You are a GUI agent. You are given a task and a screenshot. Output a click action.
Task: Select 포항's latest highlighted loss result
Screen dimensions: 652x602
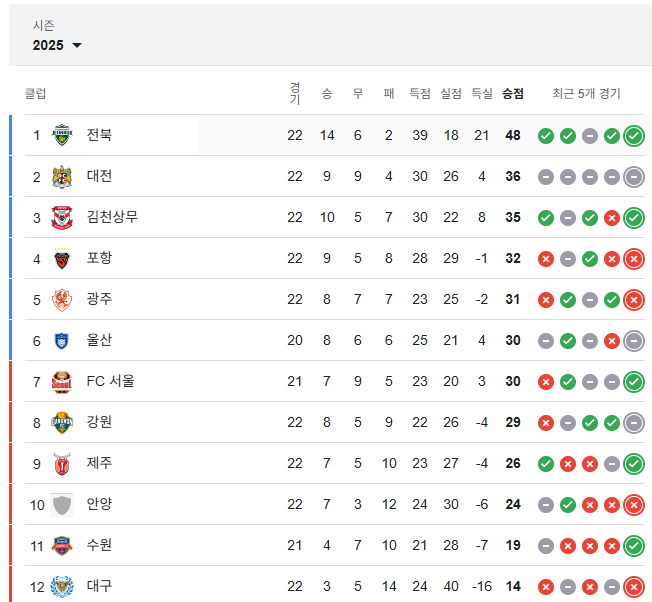(634, 259)
